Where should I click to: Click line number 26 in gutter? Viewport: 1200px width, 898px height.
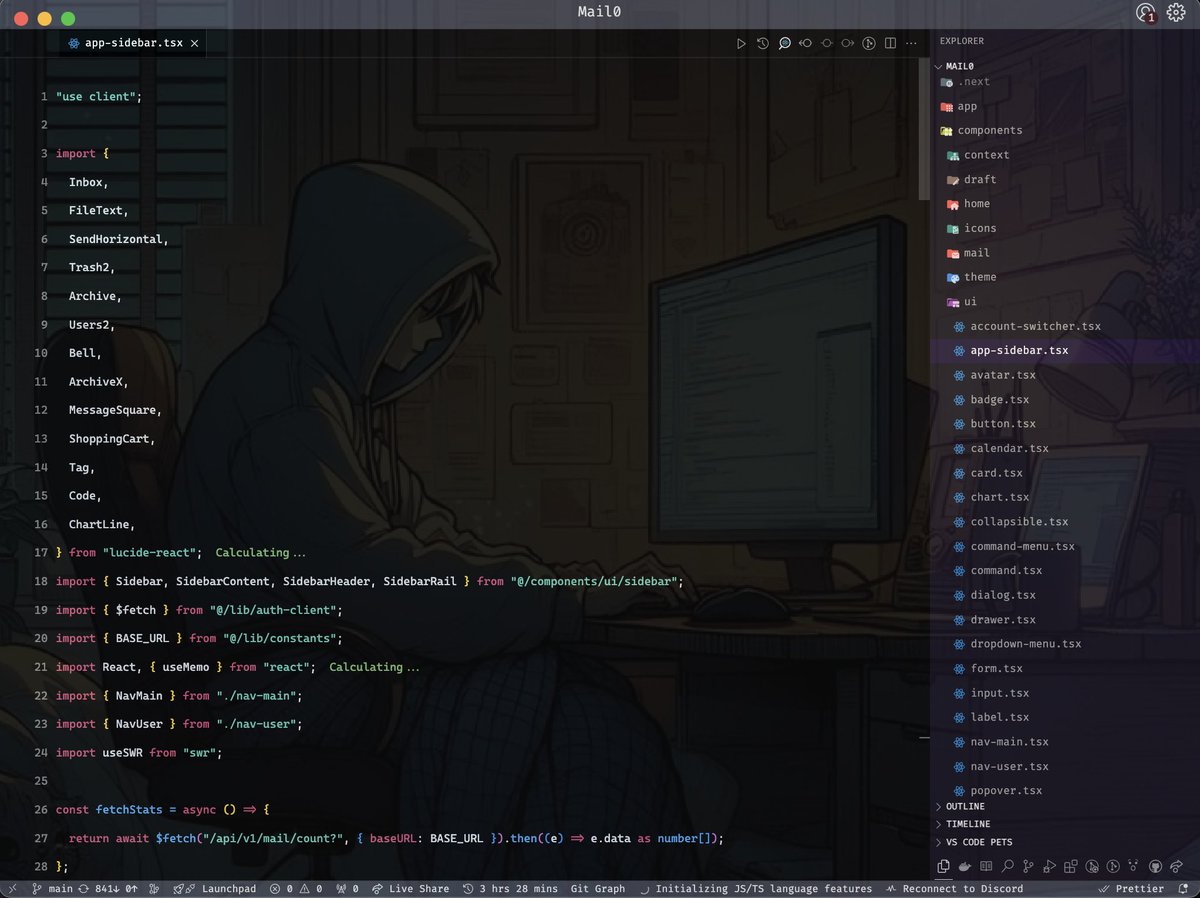[40, 809]
